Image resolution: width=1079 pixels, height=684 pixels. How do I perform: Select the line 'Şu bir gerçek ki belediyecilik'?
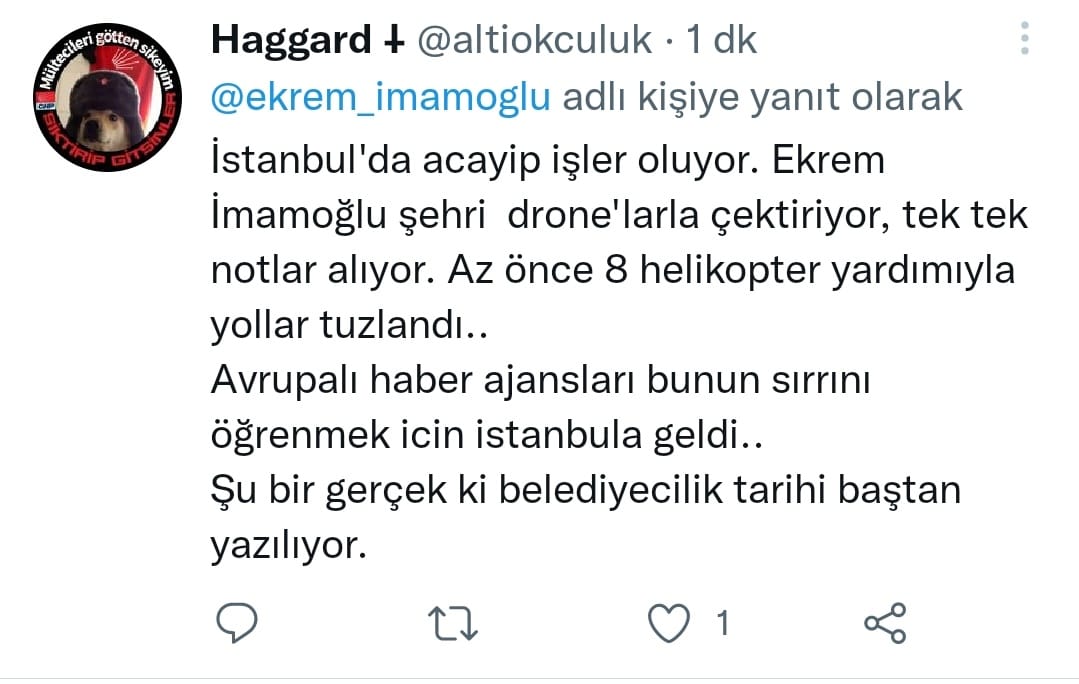click(x=586, y=490)
